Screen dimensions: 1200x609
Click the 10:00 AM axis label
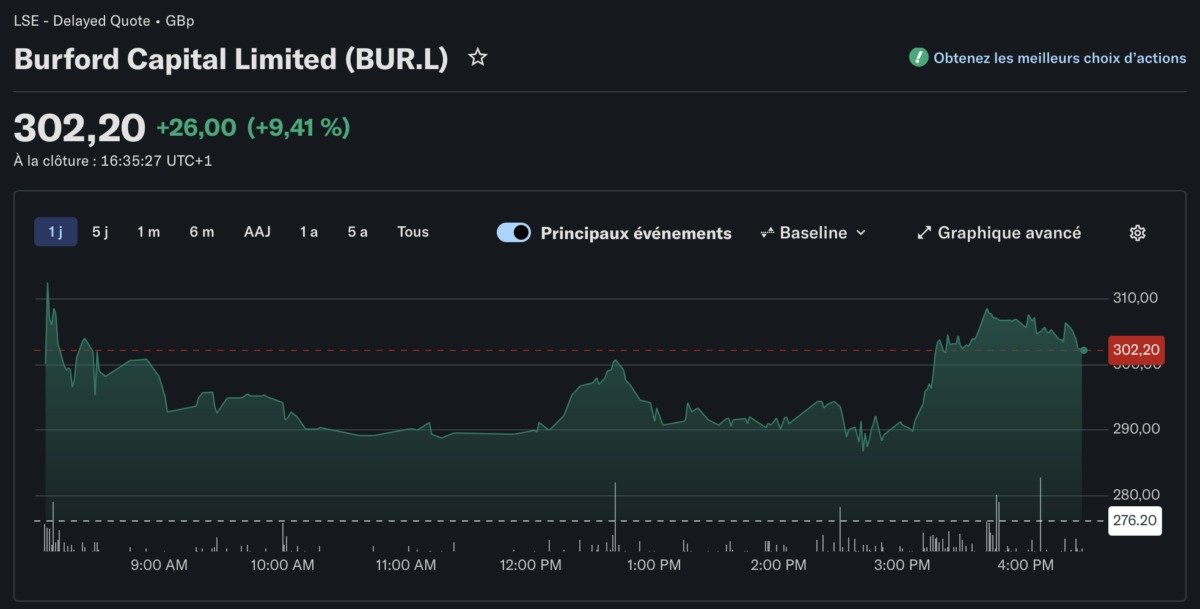[x=283, y=565]
